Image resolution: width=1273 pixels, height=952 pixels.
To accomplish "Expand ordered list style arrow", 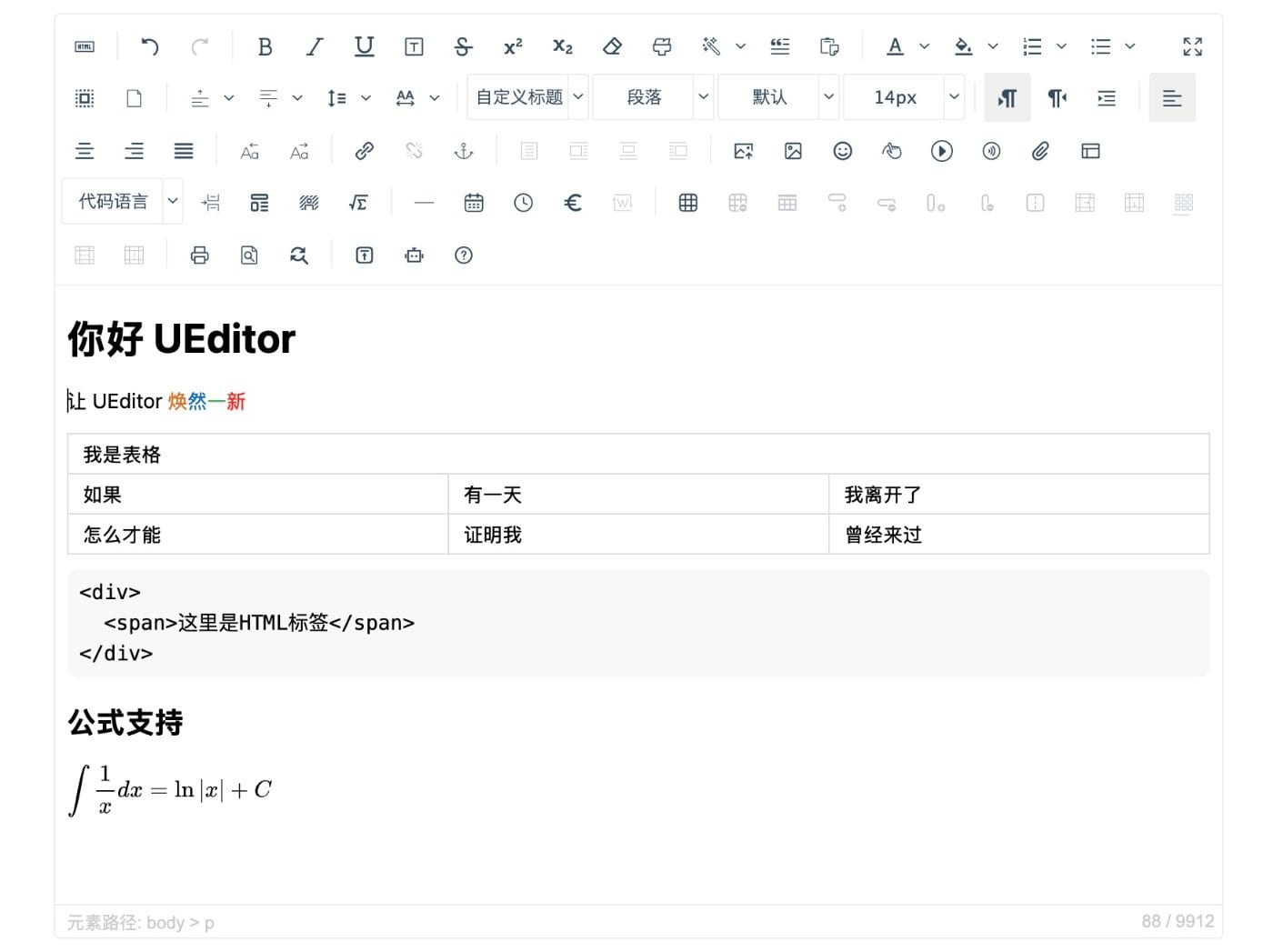I will 1061,46.
